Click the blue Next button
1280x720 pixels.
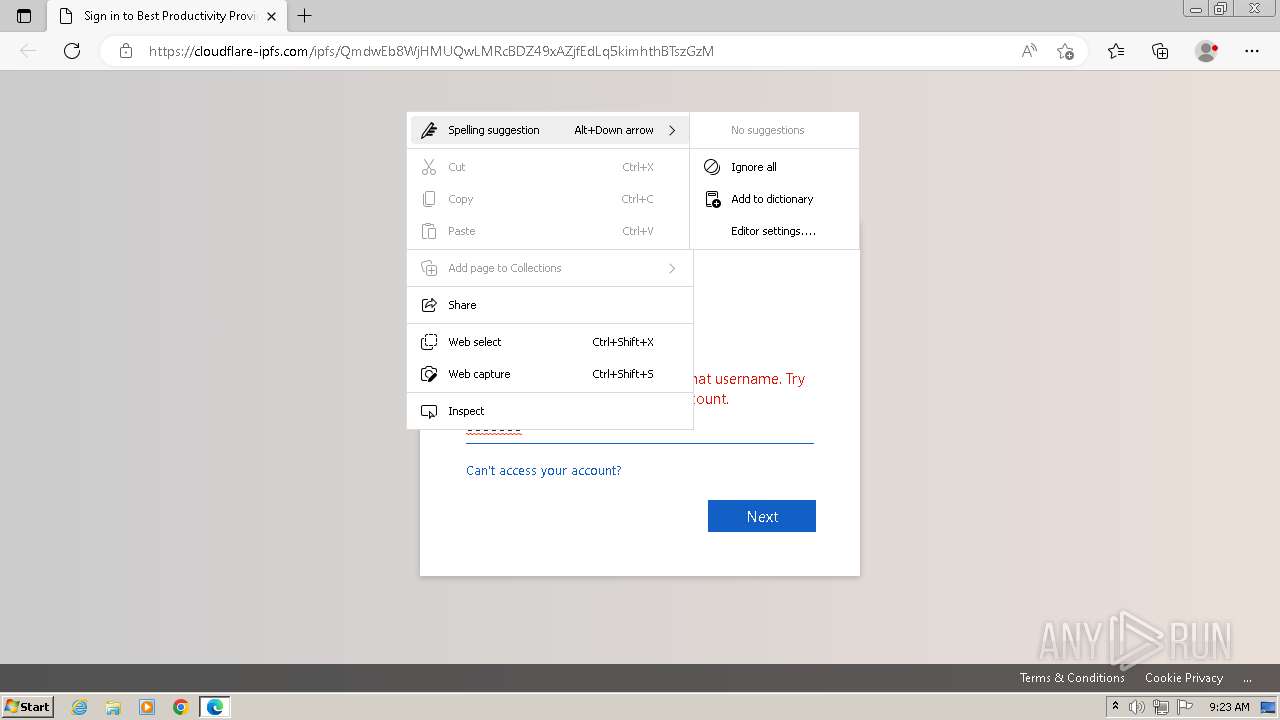click(x=762, y=516)
